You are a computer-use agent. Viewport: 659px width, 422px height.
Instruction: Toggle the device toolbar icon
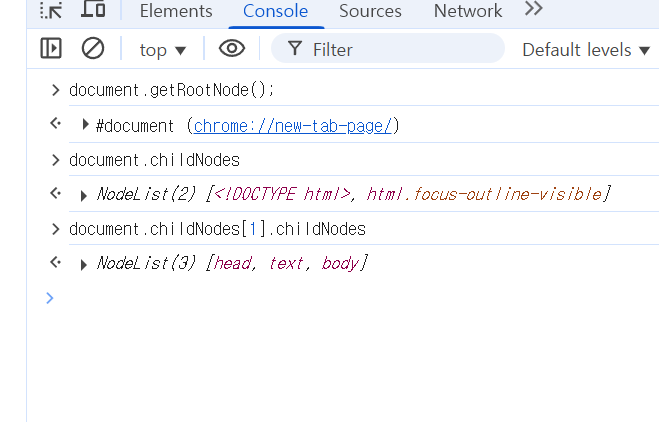[x=93, y=9]
